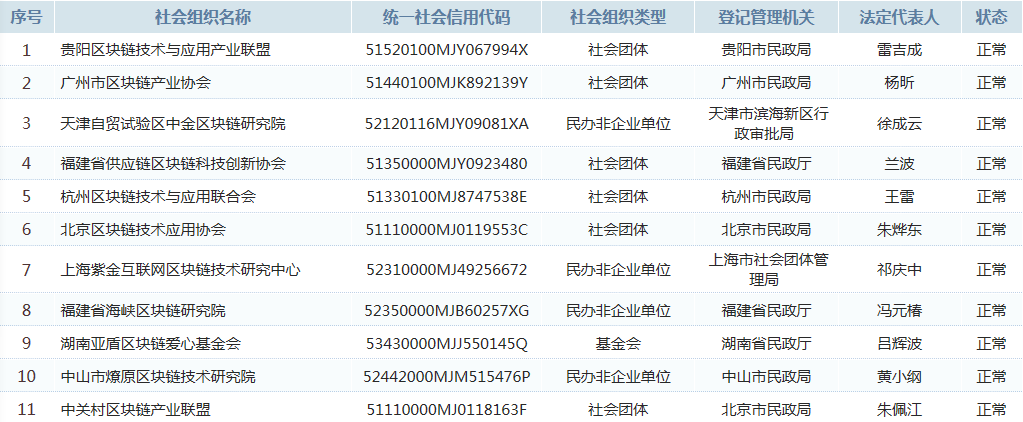This screenshot has width=1023, height=422.
Task: Open 福建省供应链区块链科技创新协会 entry
Action: (x=173, y=164)
